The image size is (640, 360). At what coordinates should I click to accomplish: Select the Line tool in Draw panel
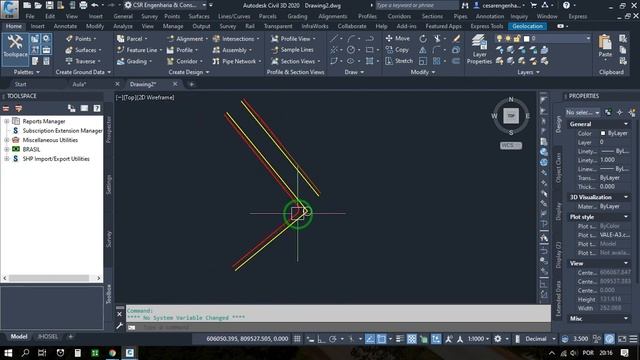pos(334,38)
